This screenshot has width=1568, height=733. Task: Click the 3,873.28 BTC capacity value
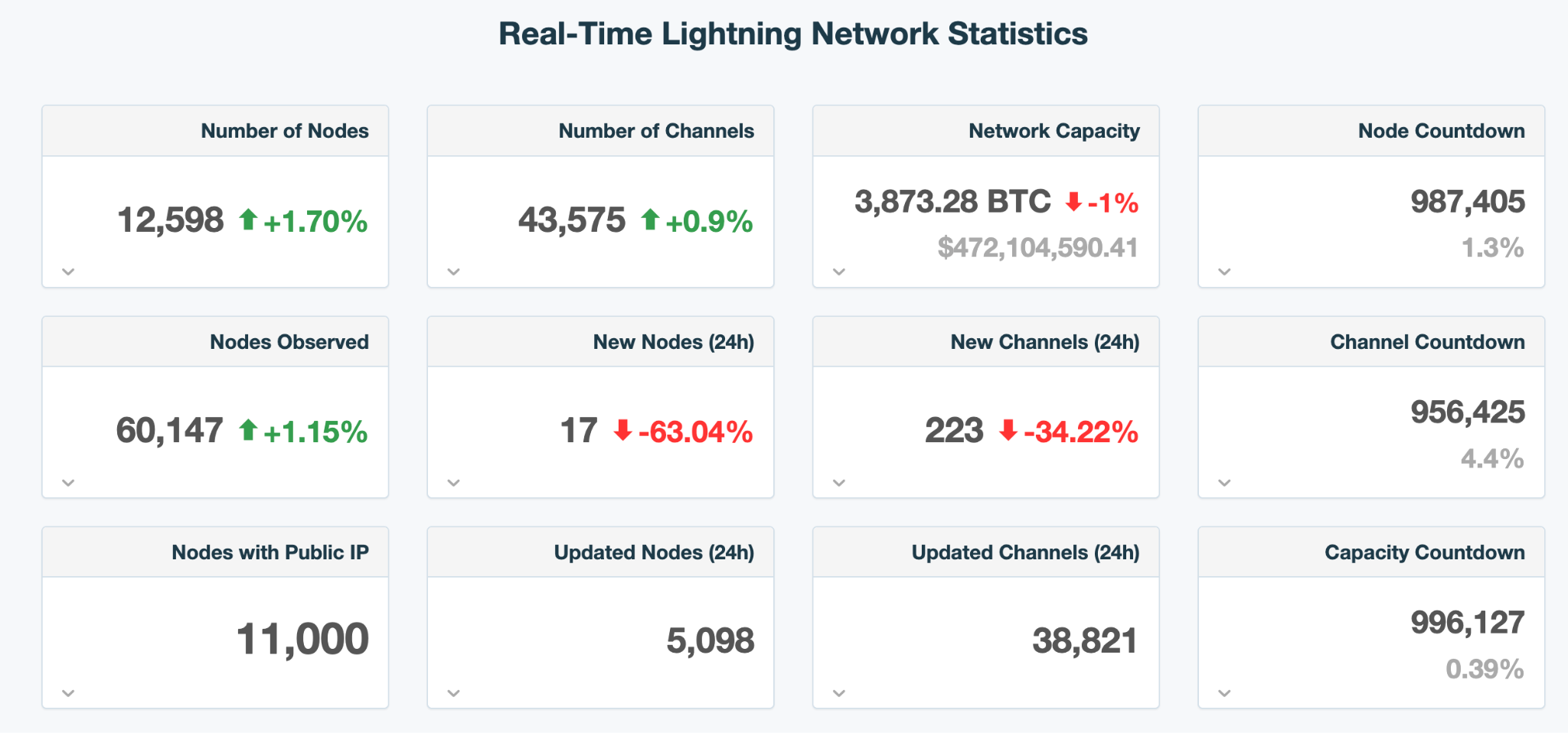click(x=952, y=202)
